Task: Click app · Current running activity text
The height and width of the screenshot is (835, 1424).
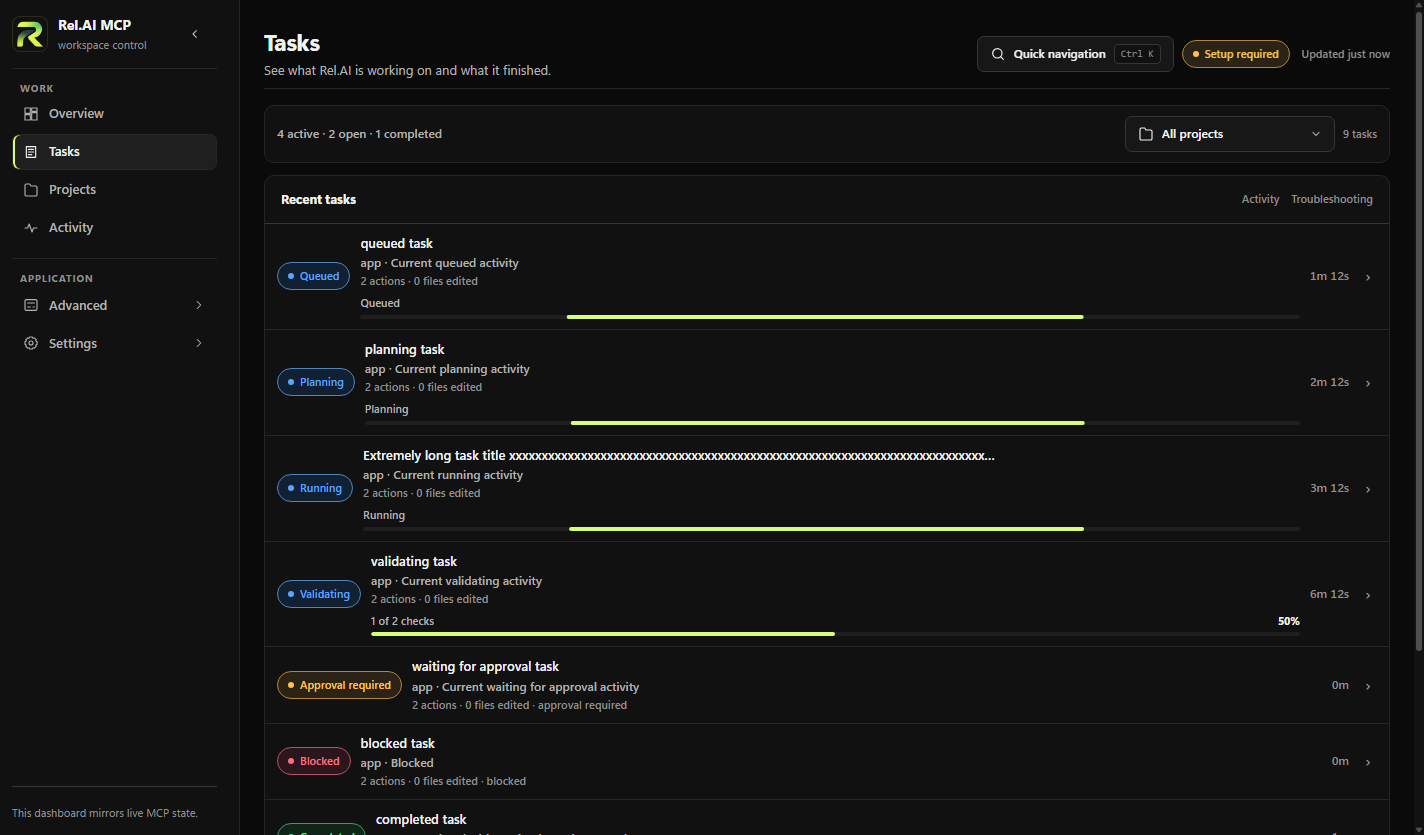Action: coord(443,476)
